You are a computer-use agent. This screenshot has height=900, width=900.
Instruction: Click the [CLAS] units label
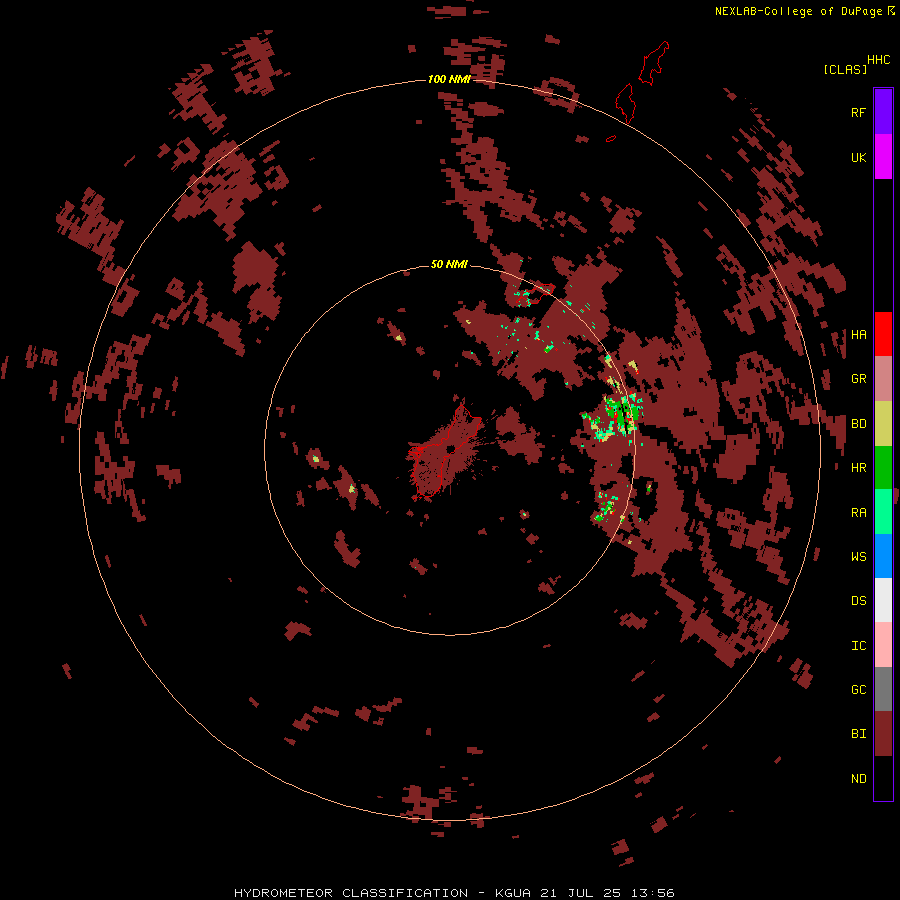[x=845, y=69]
